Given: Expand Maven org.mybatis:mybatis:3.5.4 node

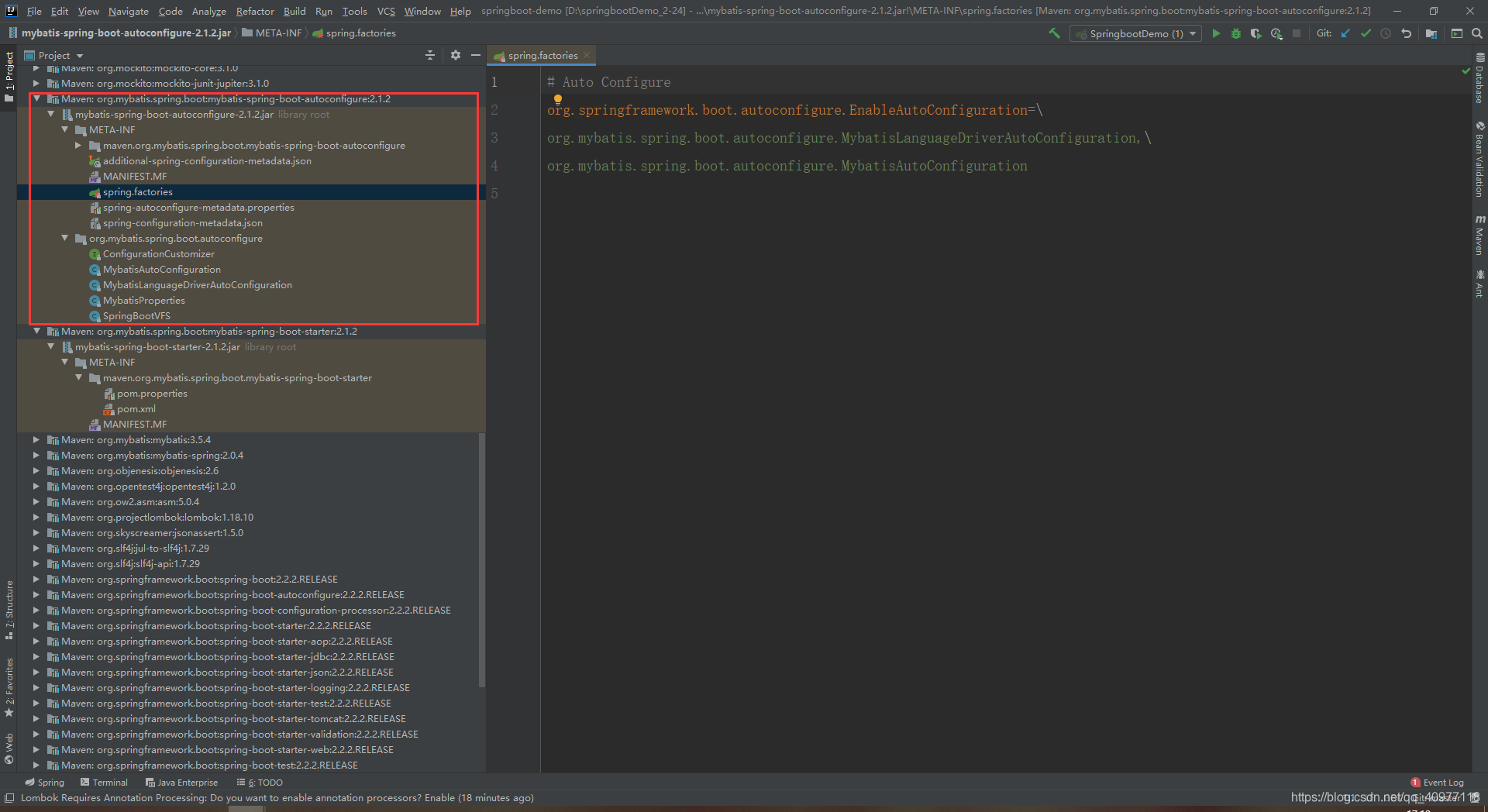Looking at the screenshot, I should (x=36, y=439).
